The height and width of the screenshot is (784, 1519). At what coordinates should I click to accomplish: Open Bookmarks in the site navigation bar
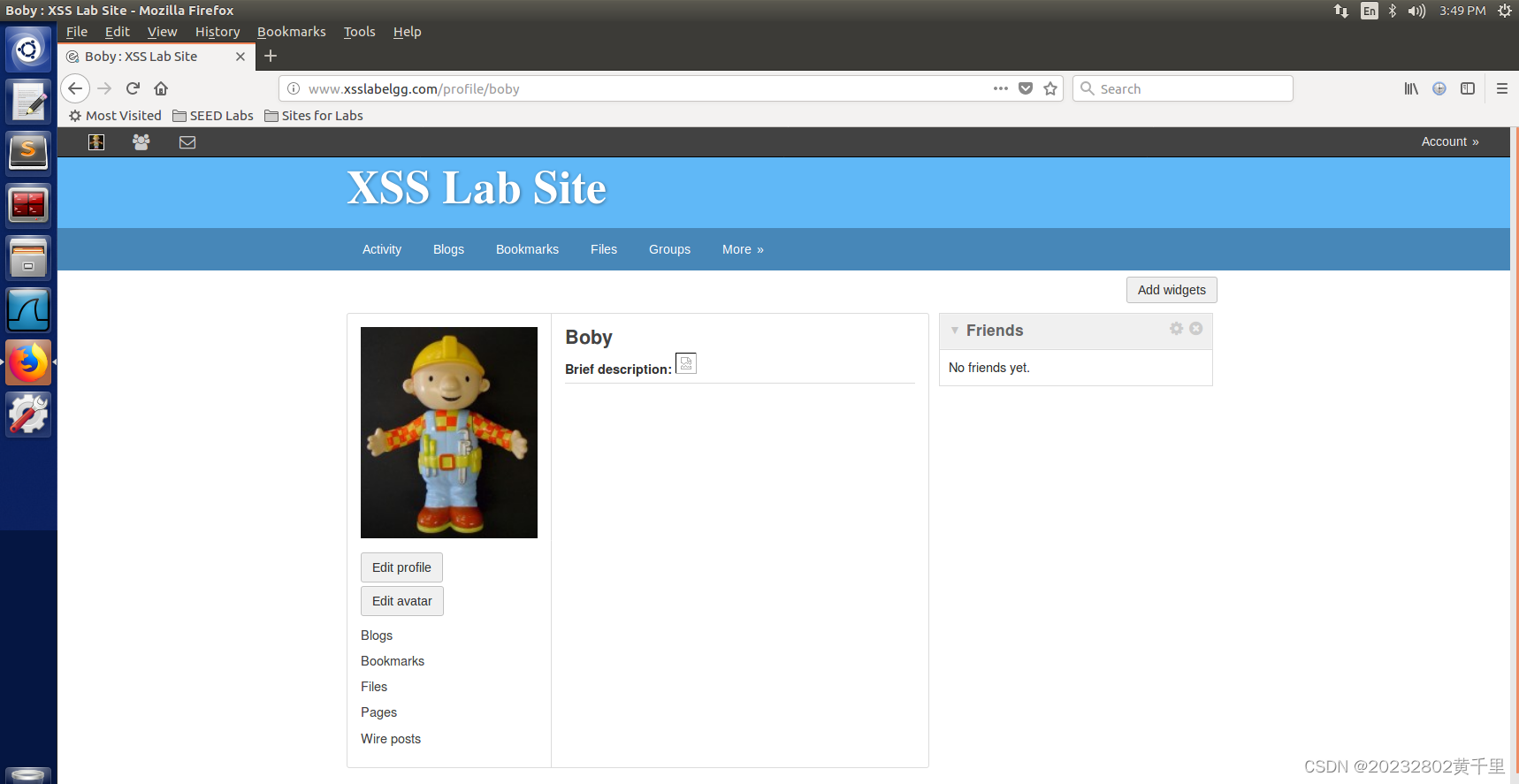[527, 249]
